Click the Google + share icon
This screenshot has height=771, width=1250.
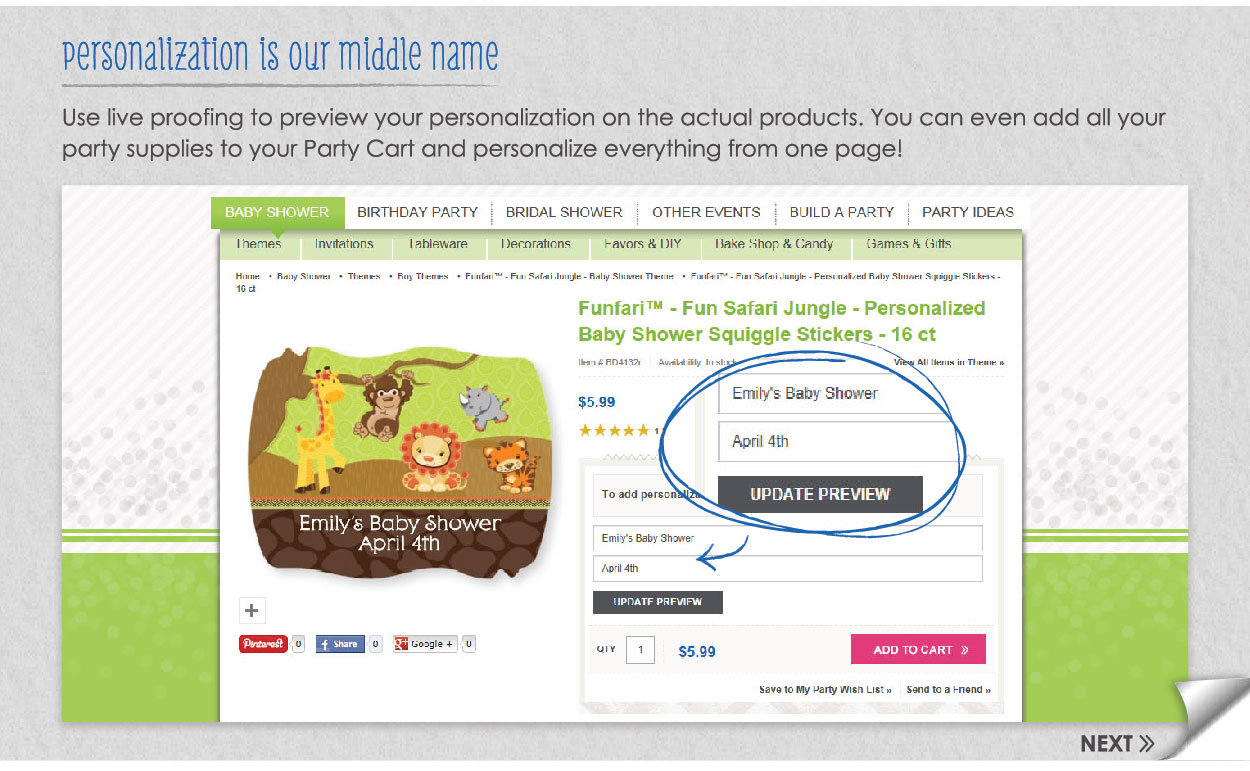coord(425,644)
